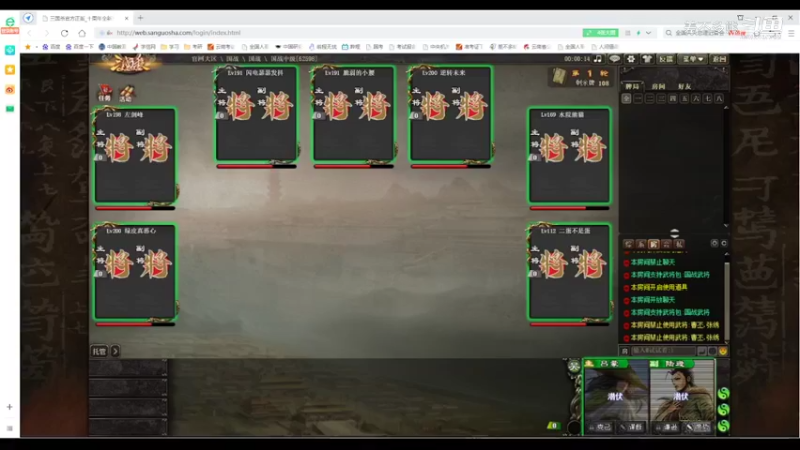
Task: Reload the browser page
Action: [64, 33]
